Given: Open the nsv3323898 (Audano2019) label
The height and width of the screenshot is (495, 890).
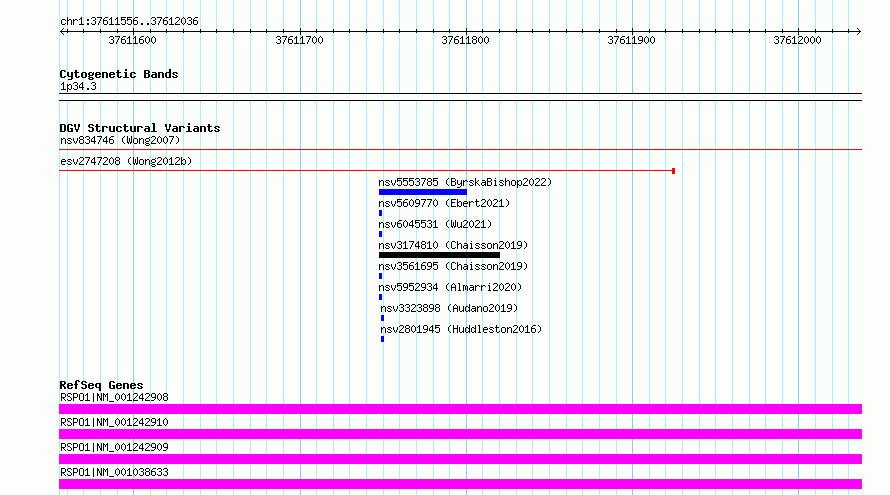Looking at the screenshot, I should [x=449, y=308].
